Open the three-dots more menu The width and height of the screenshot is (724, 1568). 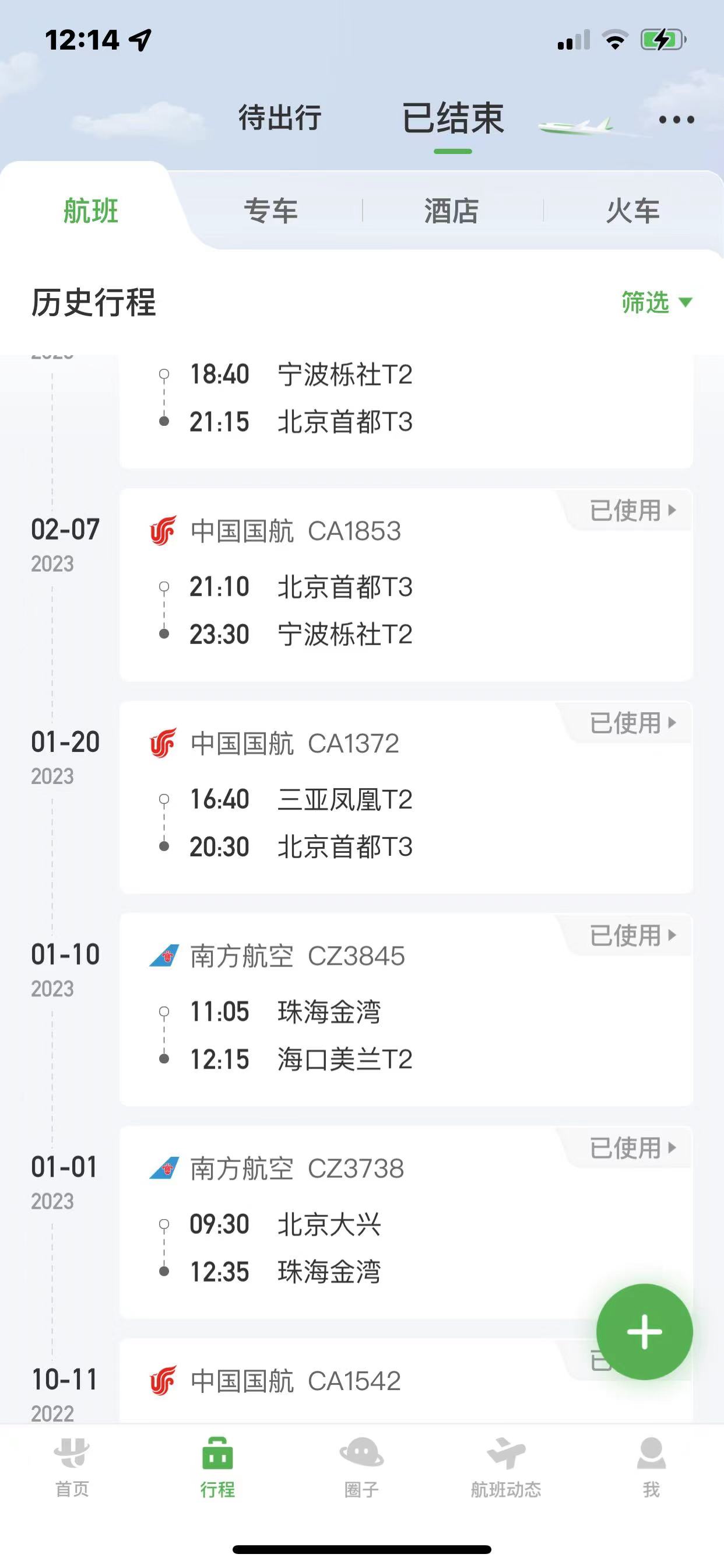[676, 120]
